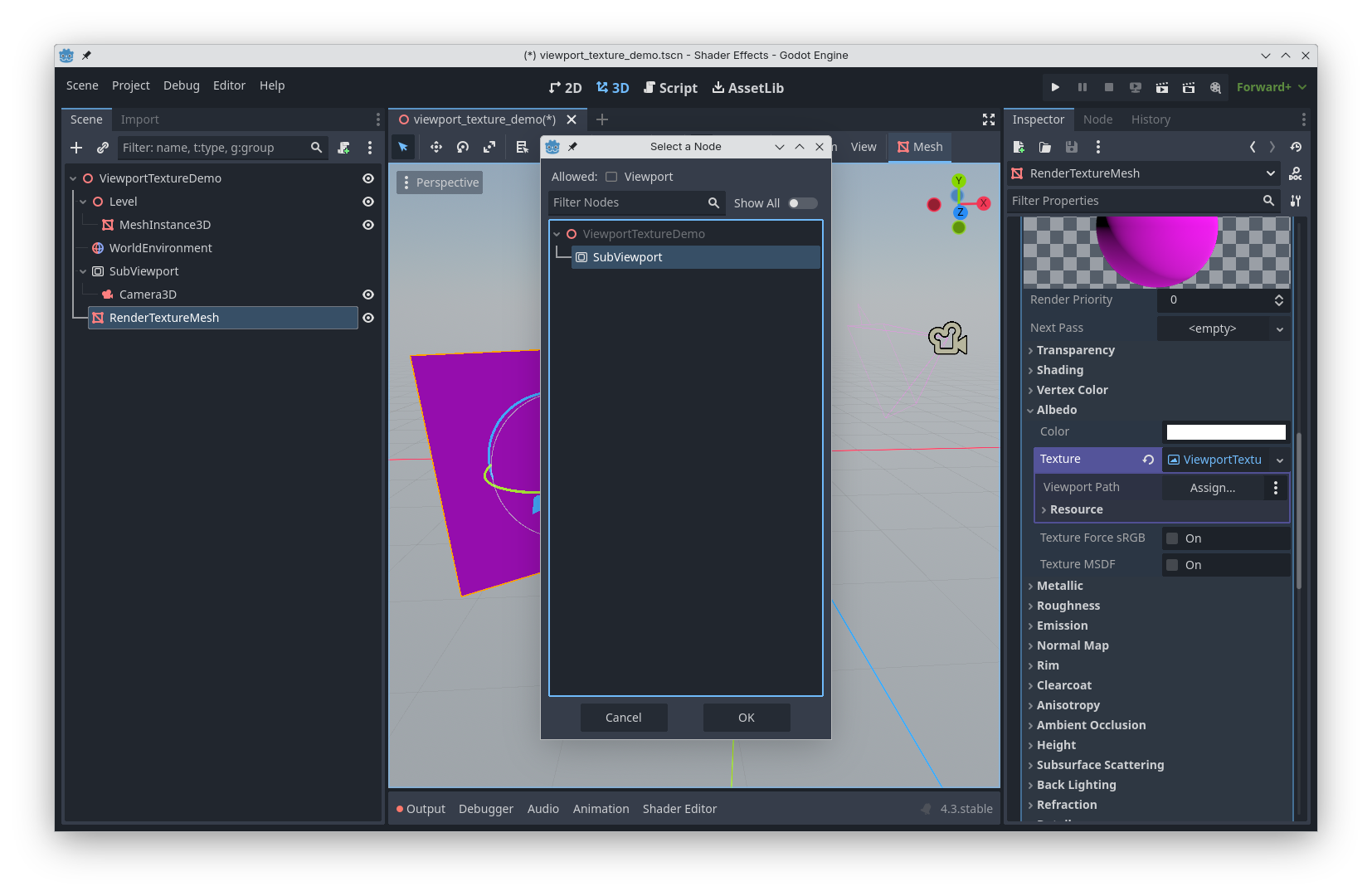
Task: Toggle visibility of MeshInstance3D node
Action: 368,225
